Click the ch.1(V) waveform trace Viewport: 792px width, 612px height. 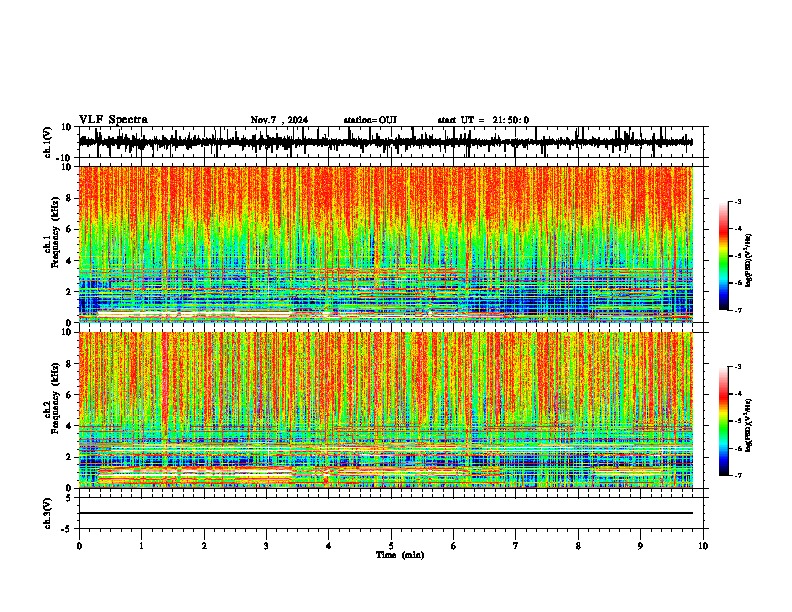(385, 142)
